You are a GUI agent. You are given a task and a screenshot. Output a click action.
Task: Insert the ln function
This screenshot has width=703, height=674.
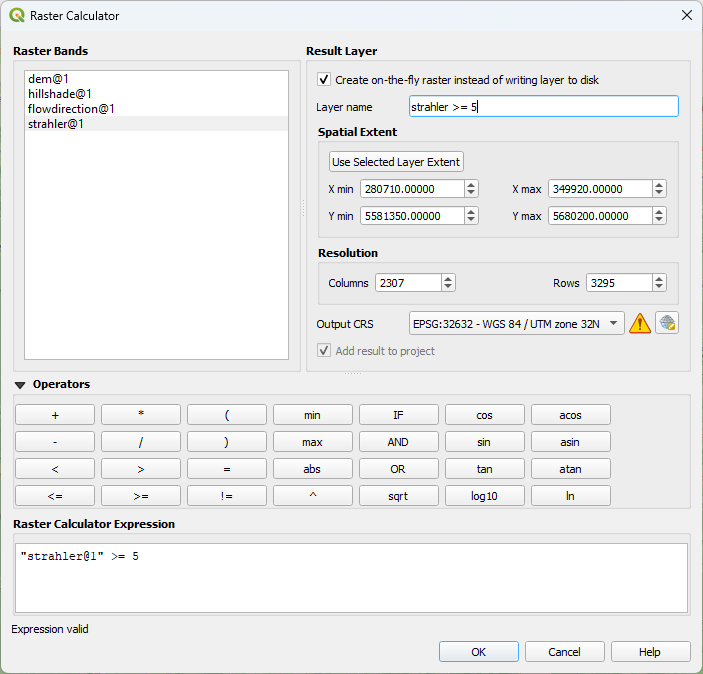(x=571, y=496)
